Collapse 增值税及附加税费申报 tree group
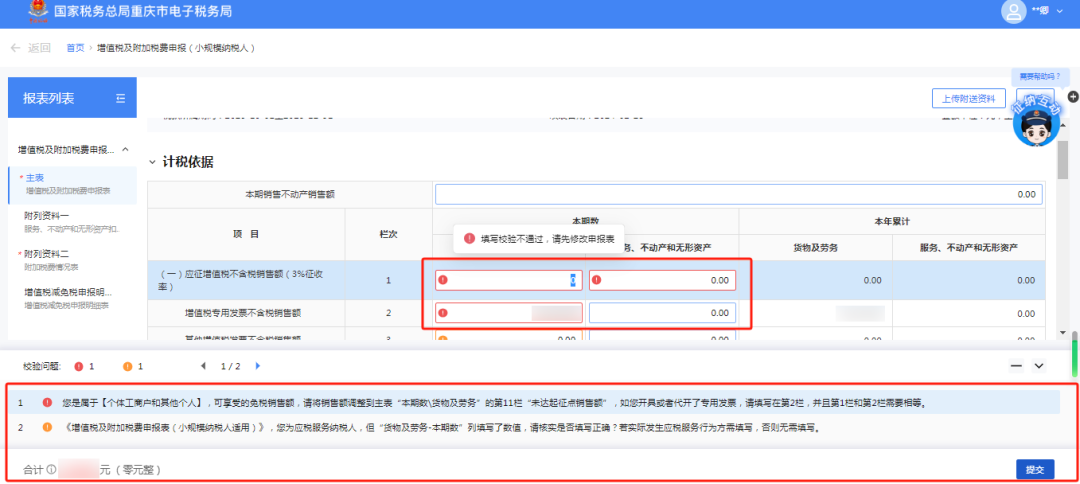Image resolution: width=1080 pixels, height=484 pixels. tap(125, 149)
